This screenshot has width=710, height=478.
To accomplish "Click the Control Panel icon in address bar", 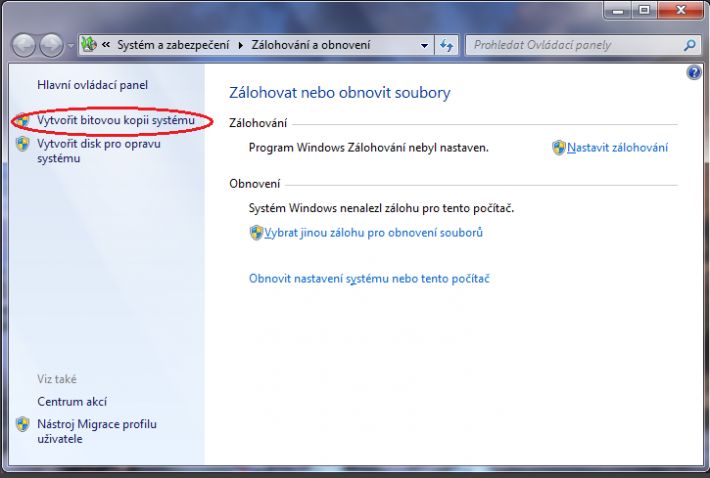I will tap(89, 44).
